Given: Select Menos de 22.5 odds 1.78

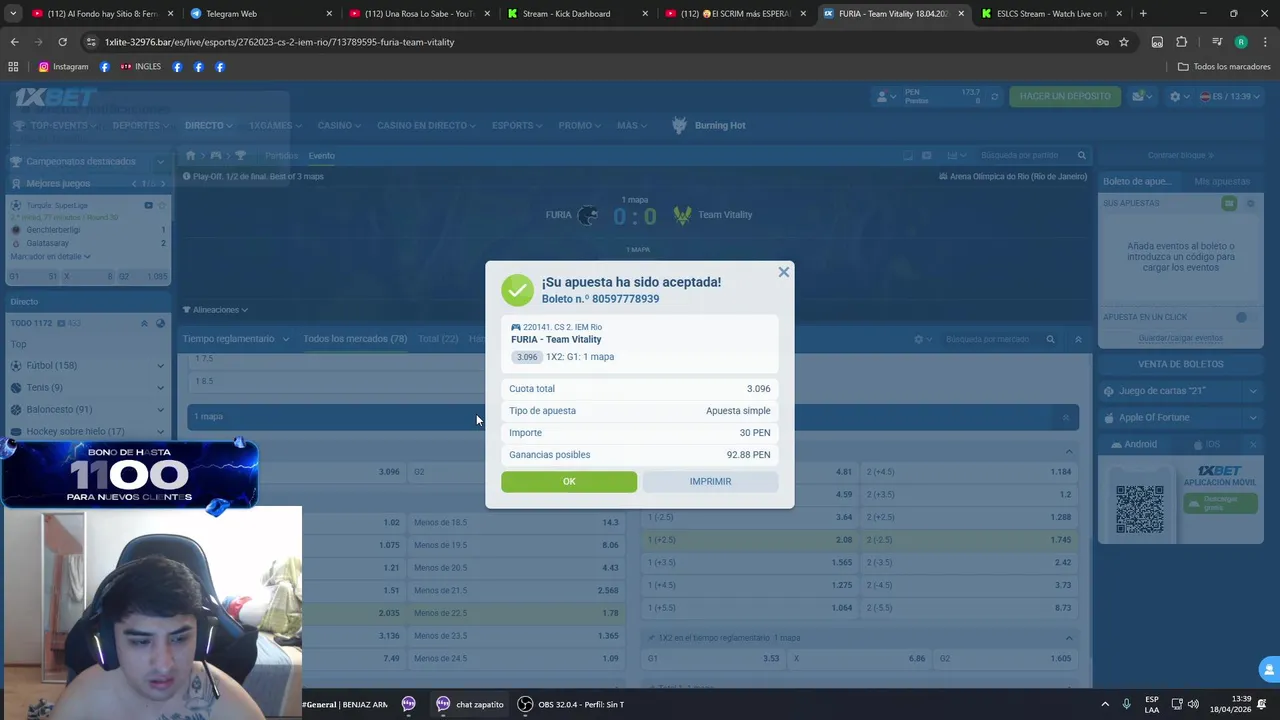Looking at the screenshot, I should (x=516, y=613).
